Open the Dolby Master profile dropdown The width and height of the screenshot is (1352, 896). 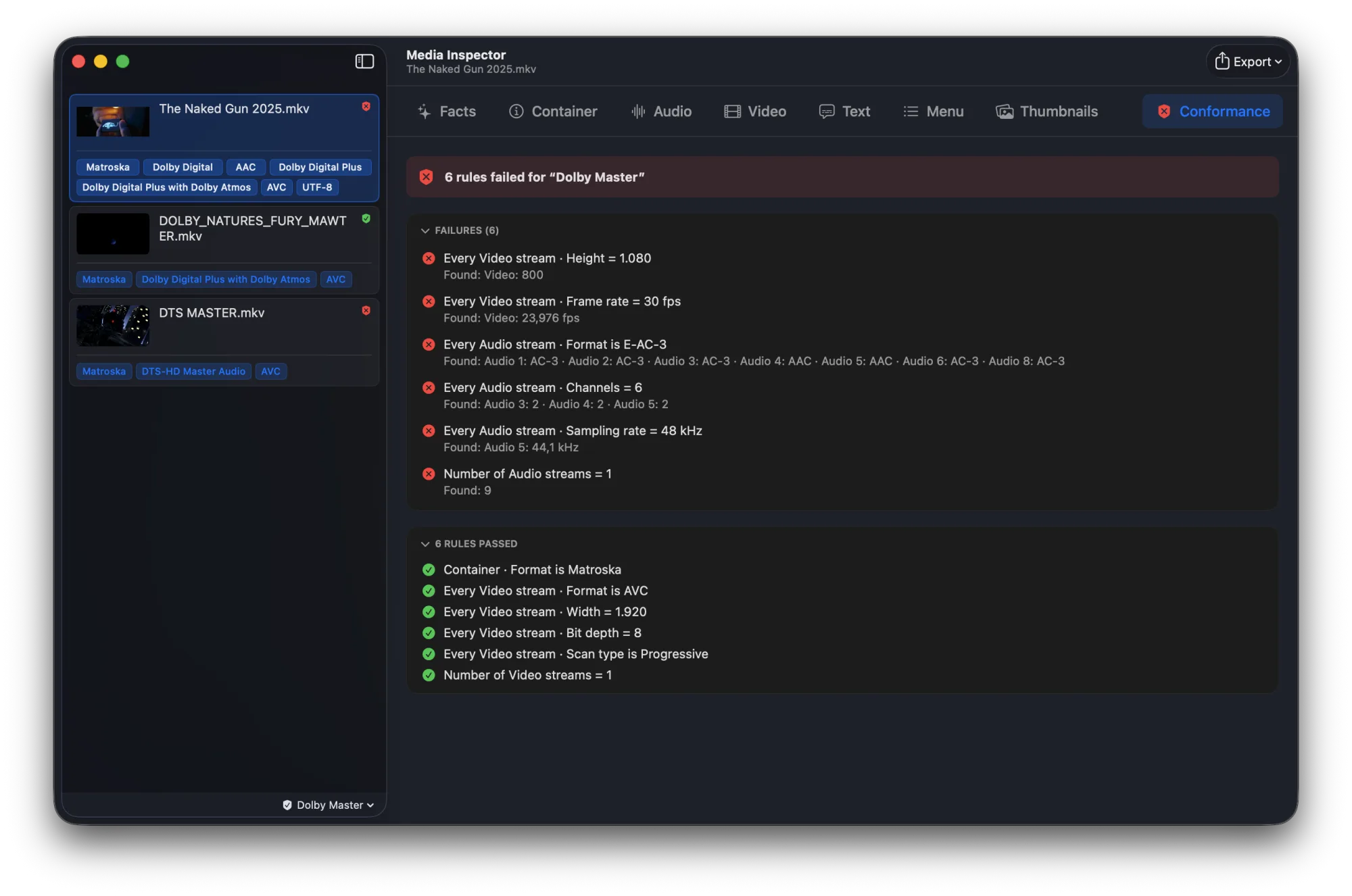329,805
